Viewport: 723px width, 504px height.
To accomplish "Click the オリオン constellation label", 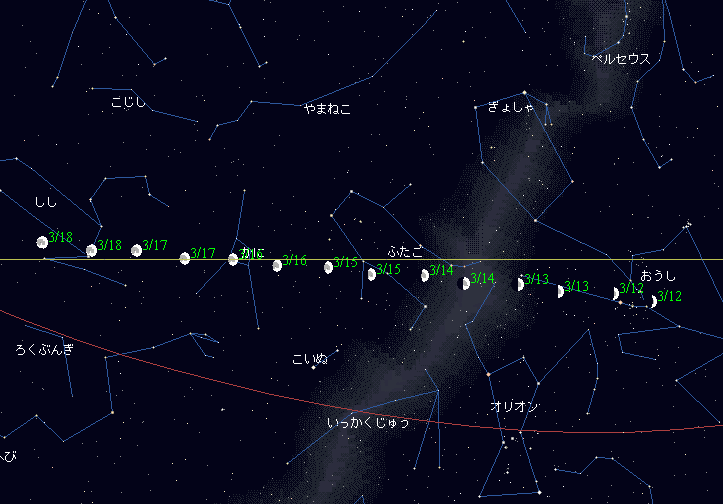I will pos(514,406).
